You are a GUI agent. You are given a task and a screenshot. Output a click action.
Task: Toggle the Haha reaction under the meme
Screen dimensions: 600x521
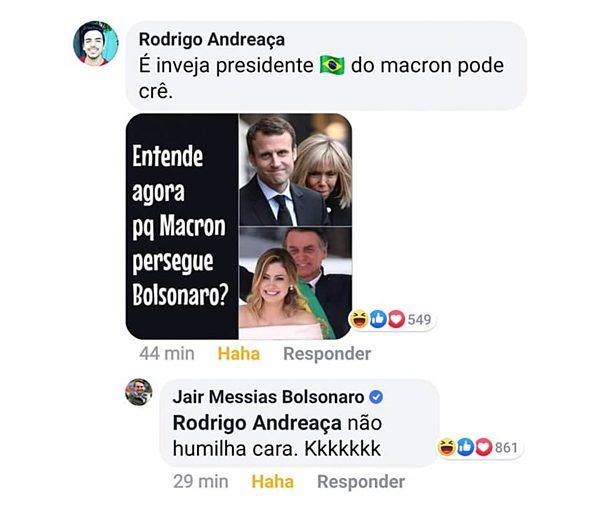point(238,353)
